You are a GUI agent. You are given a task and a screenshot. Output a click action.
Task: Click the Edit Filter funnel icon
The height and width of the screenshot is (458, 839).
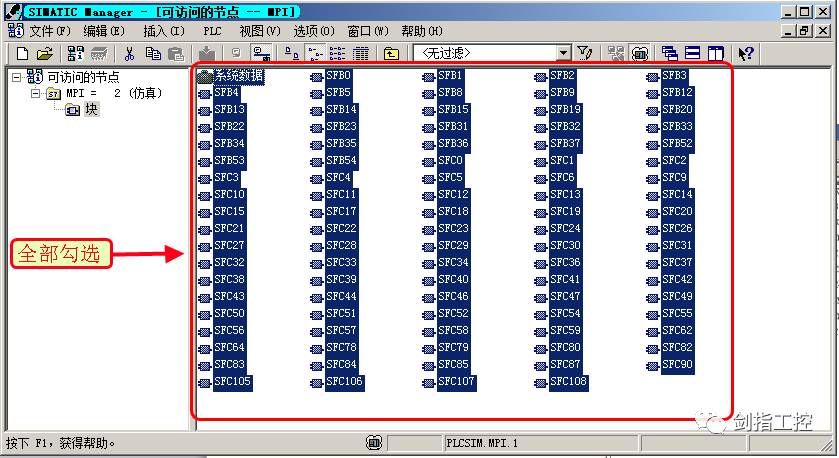584,53
